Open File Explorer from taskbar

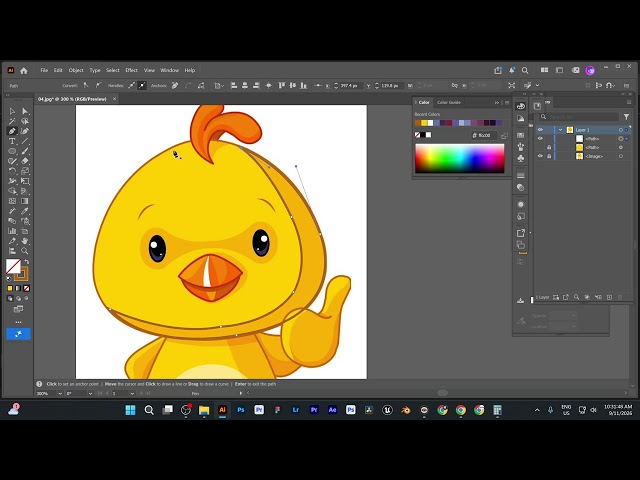[204, 410]
